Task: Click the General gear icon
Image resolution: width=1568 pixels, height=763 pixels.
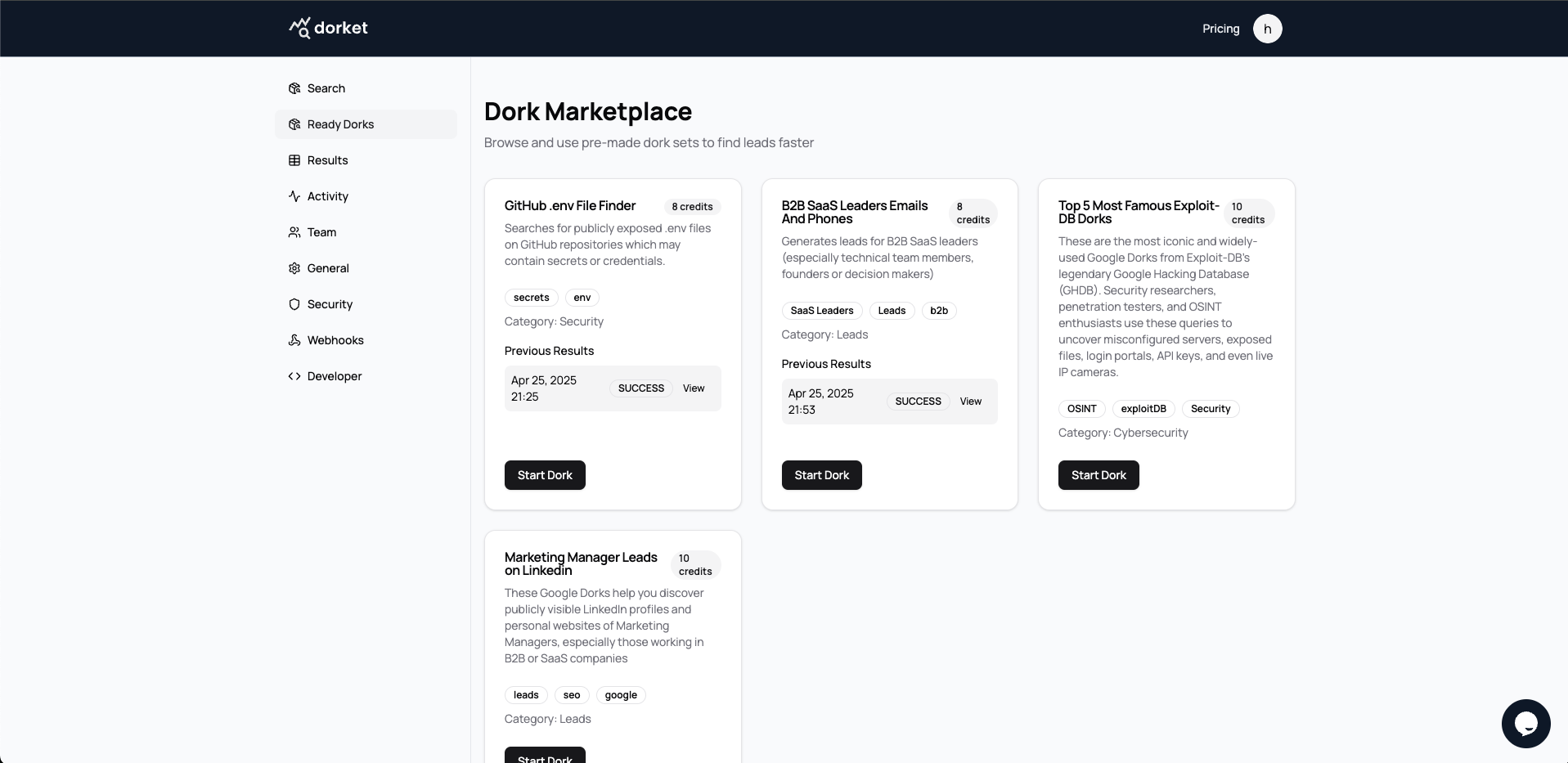Action: click(294, 268)
